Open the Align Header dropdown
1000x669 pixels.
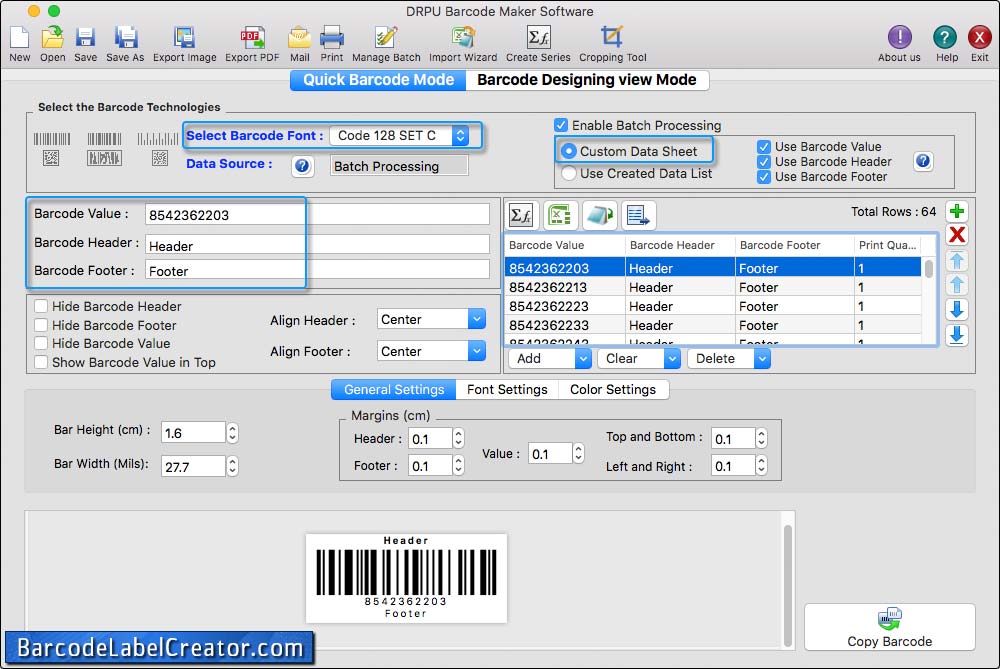431,319
